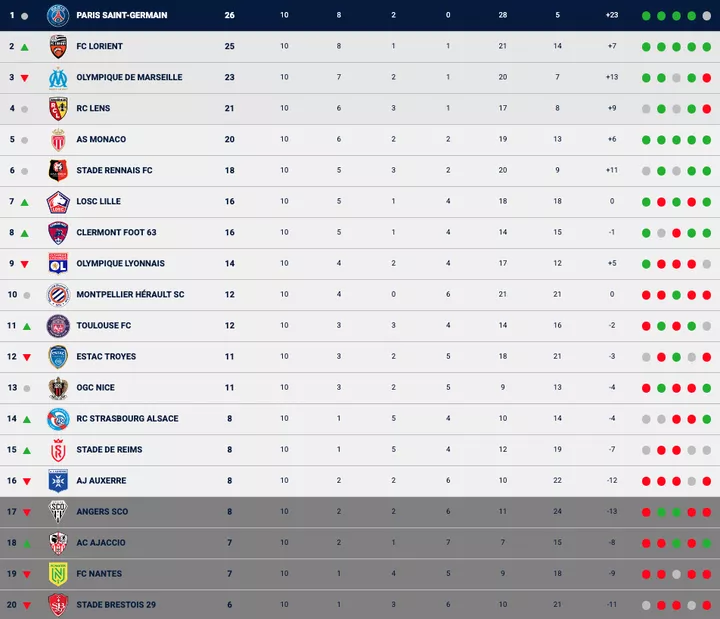The width and height of the screenshot is (720, 619).
Task: Click the FC Nantes yellow badge
Action: (57, 573)
